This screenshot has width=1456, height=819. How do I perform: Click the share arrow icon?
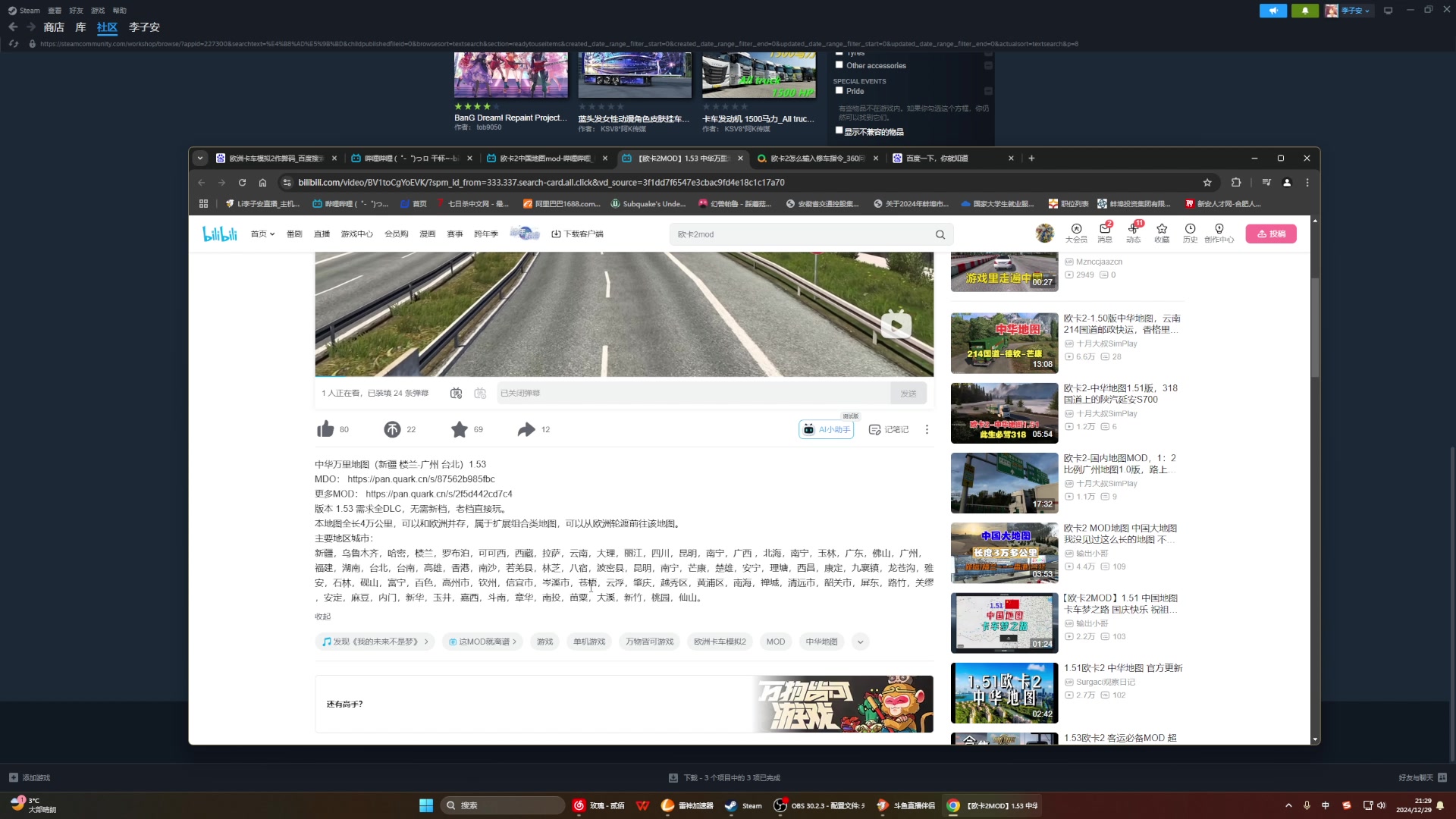tap(526, 429)
